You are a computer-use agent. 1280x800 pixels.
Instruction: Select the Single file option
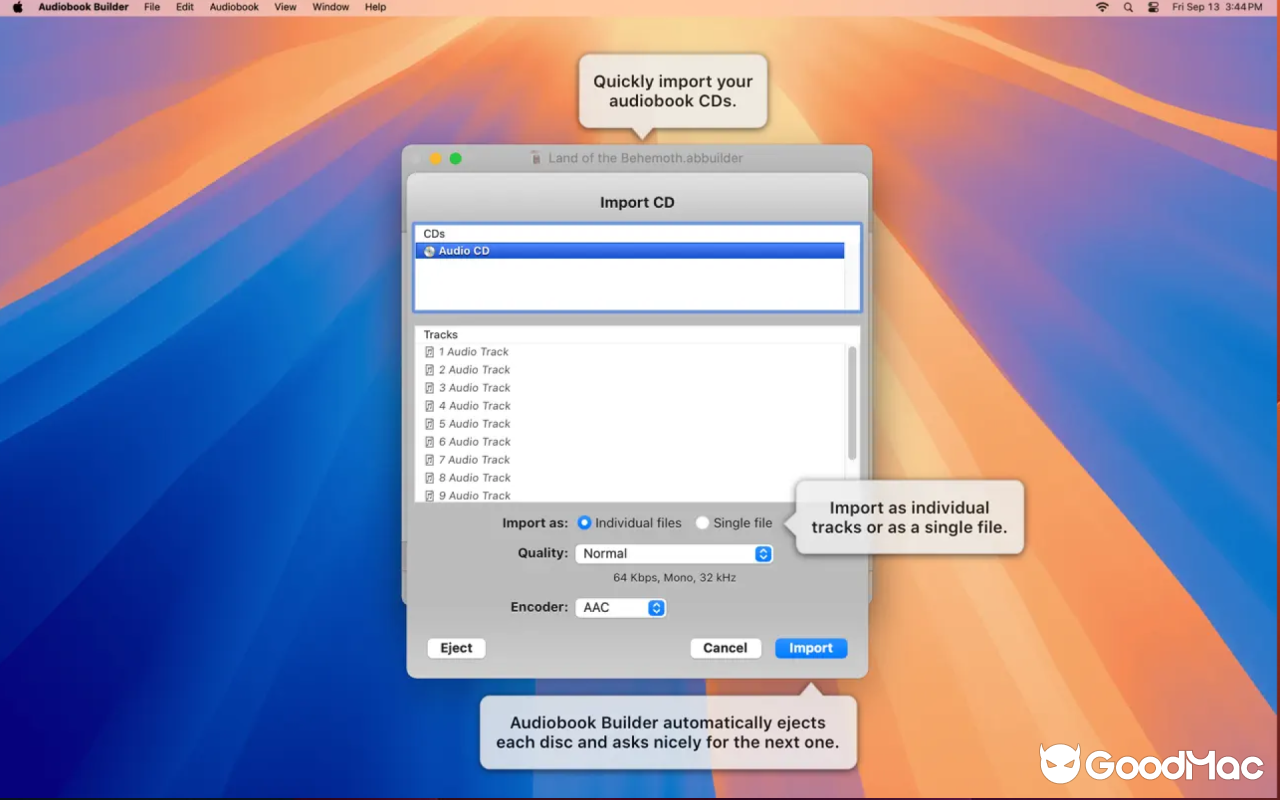click(x=702, y=522)
